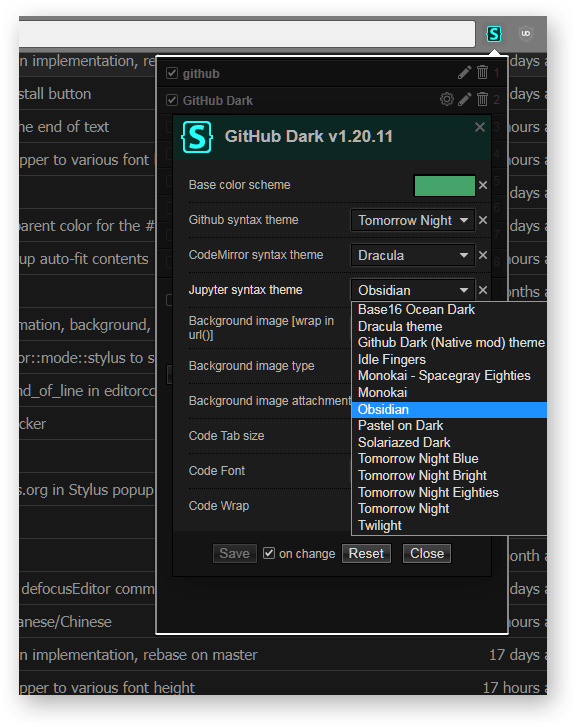Screen dimensions: 576x727
Task: Open the green Base color scheme swatch
Action: 444,185
